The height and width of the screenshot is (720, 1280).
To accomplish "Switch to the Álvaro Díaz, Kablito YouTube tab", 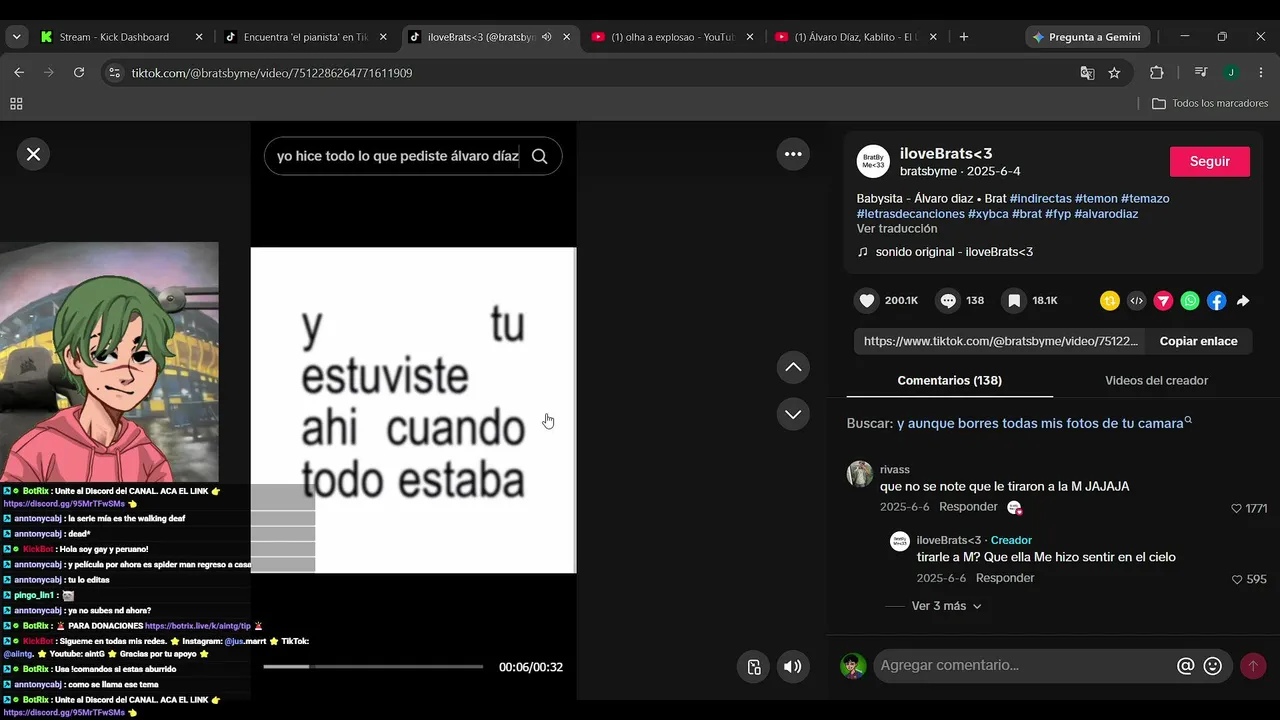I will 857,37.
